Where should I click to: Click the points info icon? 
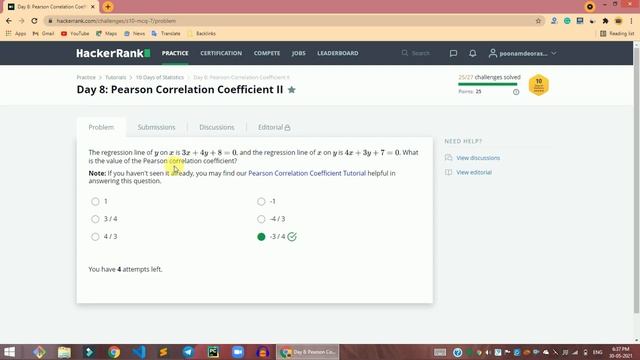point(516,92)
